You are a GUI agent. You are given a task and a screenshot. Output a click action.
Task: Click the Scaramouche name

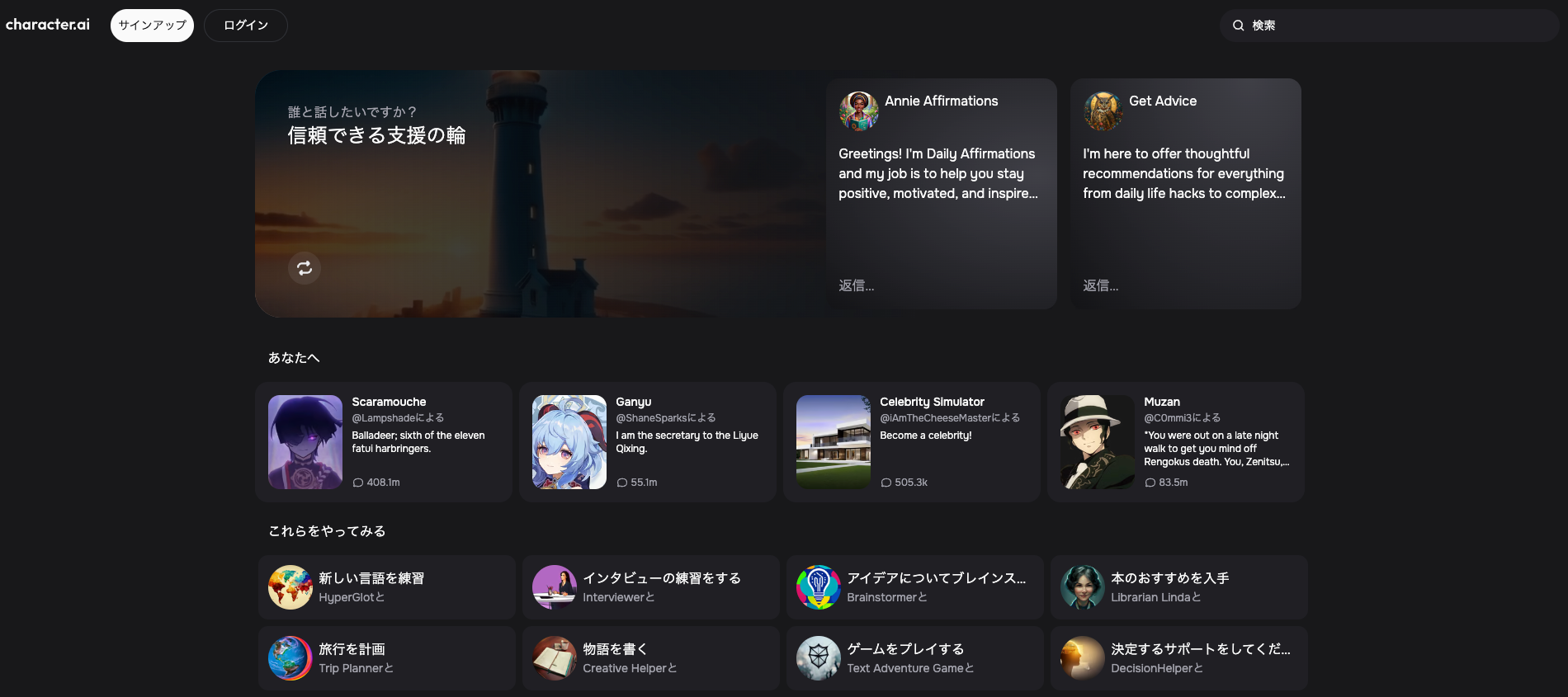pyautogui.click(x=389, y=402)
